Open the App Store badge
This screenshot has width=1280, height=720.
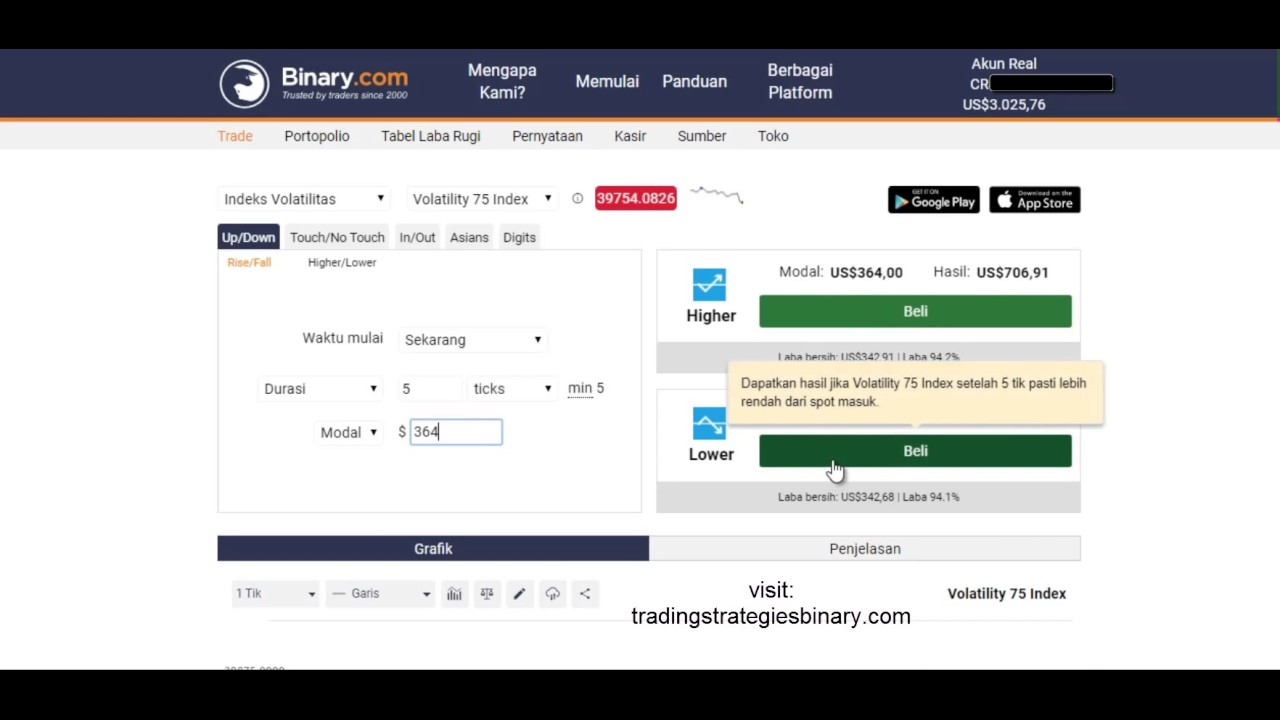(x=1035, y=200)
